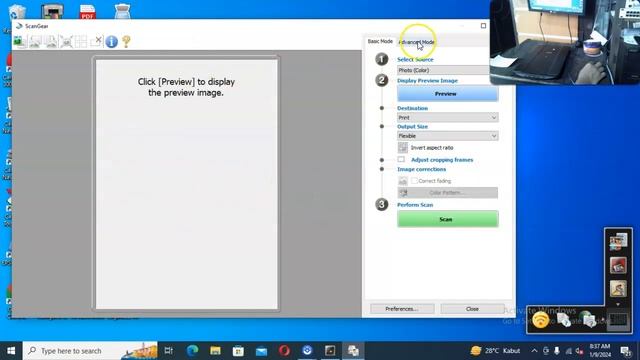This screenshot has width=640, height=360.
Task: Click the rotate left toolbar icon
Action: 35,41
